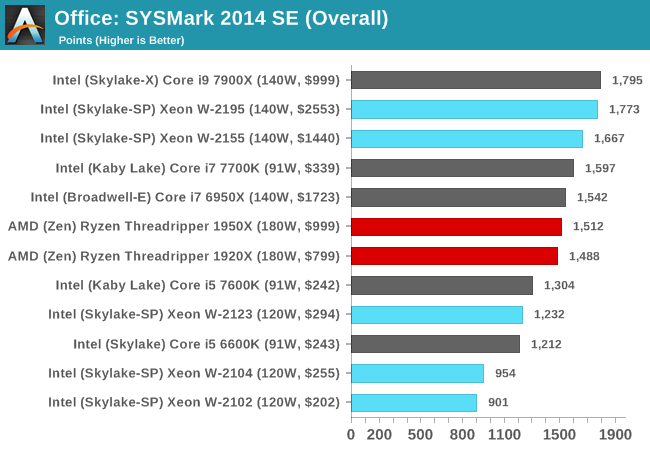This screenshot has height=450, width=650.
Task: Click the gray bar for Core i9 7900X
Action: (476, 80)
